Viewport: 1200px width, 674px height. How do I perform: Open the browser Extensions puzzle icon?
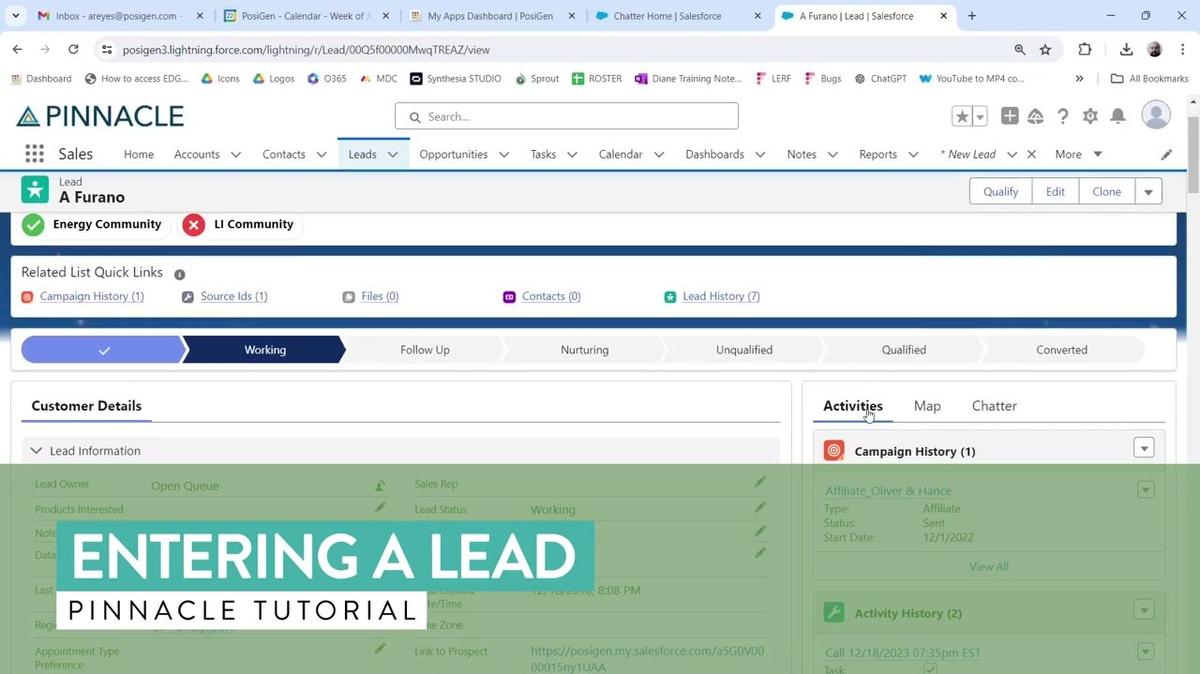click(x=1085, y=49)
